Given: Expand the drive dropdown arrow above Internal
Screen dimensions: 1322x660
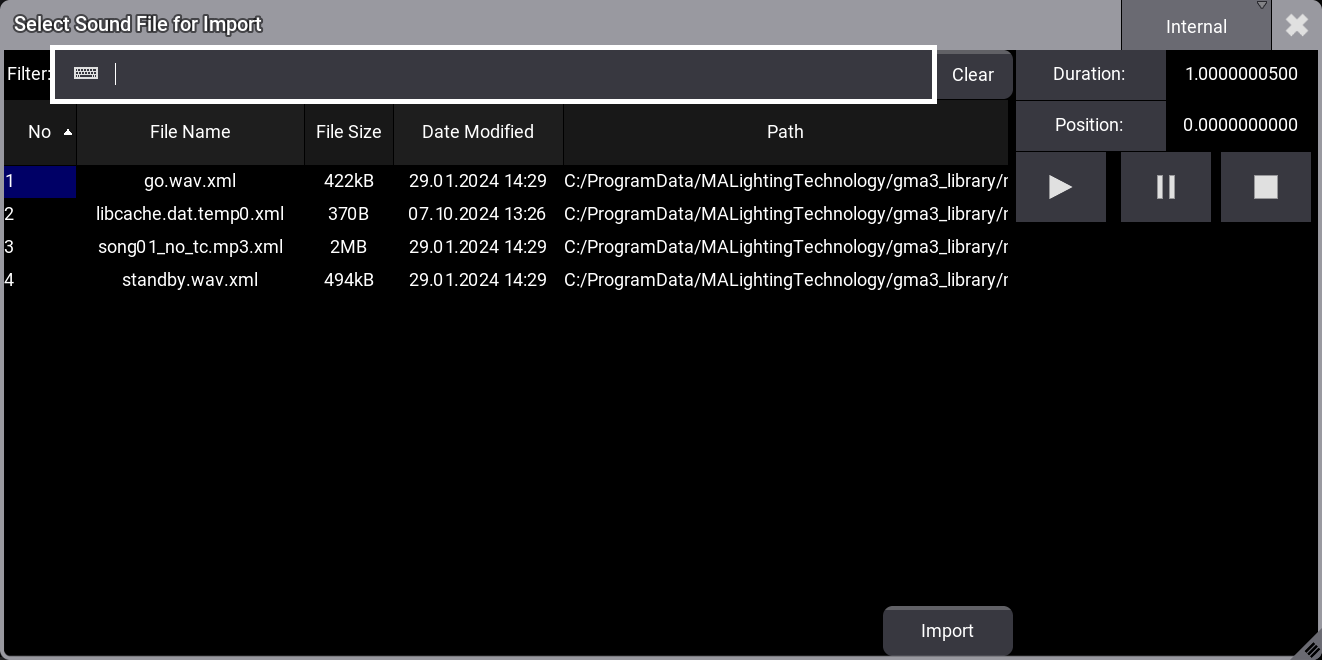Looking at the screenshot, I should tap(1262, 5).
